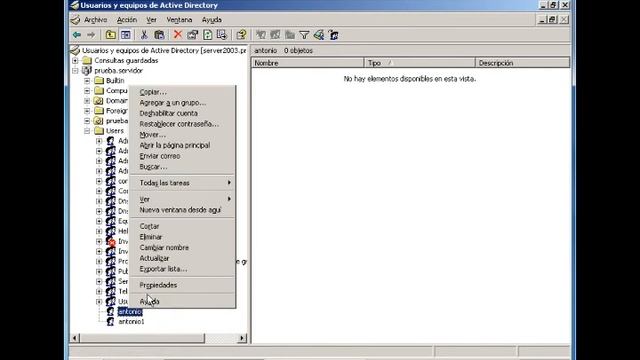Open Propiedades from the context menu
640x360 pixels.
click(x=182, y=285)
